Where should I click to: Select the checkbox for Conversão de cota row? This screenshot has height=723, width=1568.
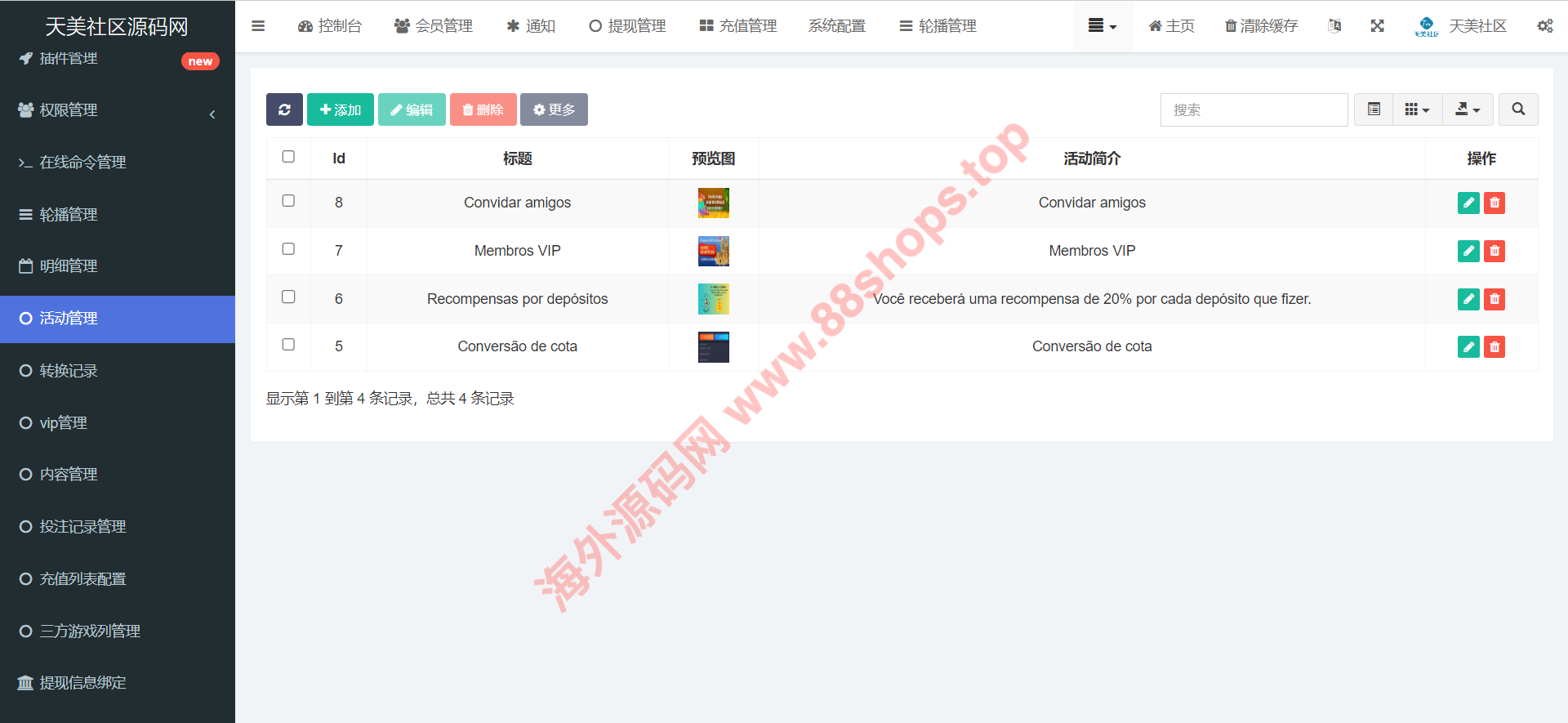pyautogui.click(x=288, y=345)
